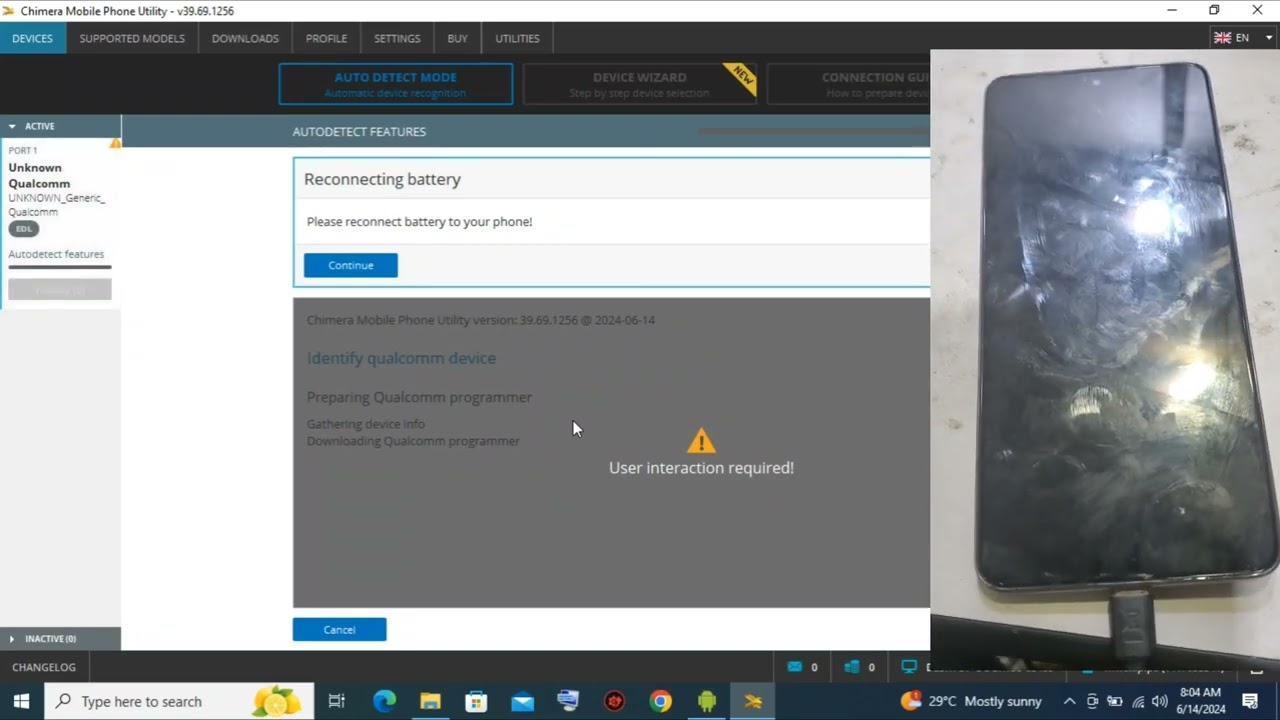Viewport: 1280px width, 720px height.
Task: Open the Windows Start menu
Action: (x=22, y=701)
